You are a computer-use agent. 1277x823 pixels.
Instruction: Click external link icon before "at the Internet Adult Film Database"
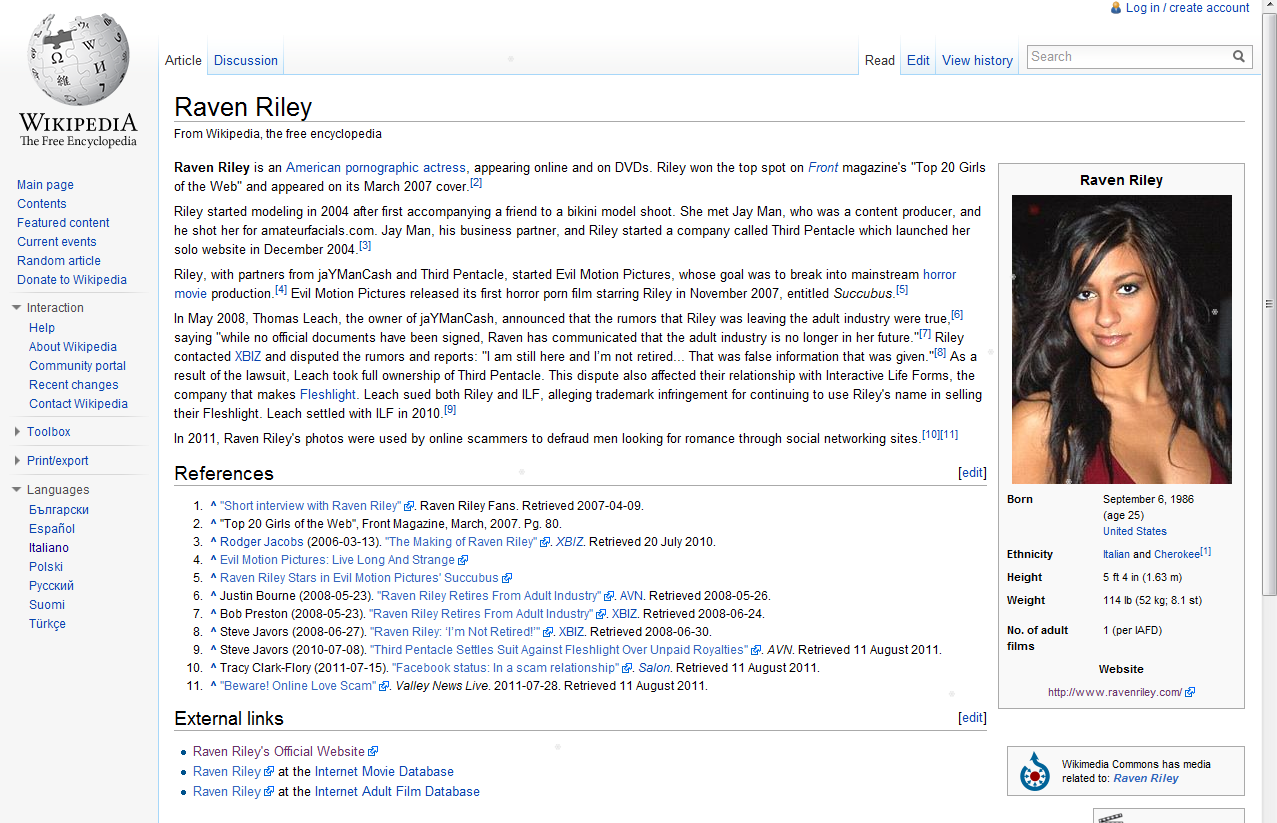point(269,791)
